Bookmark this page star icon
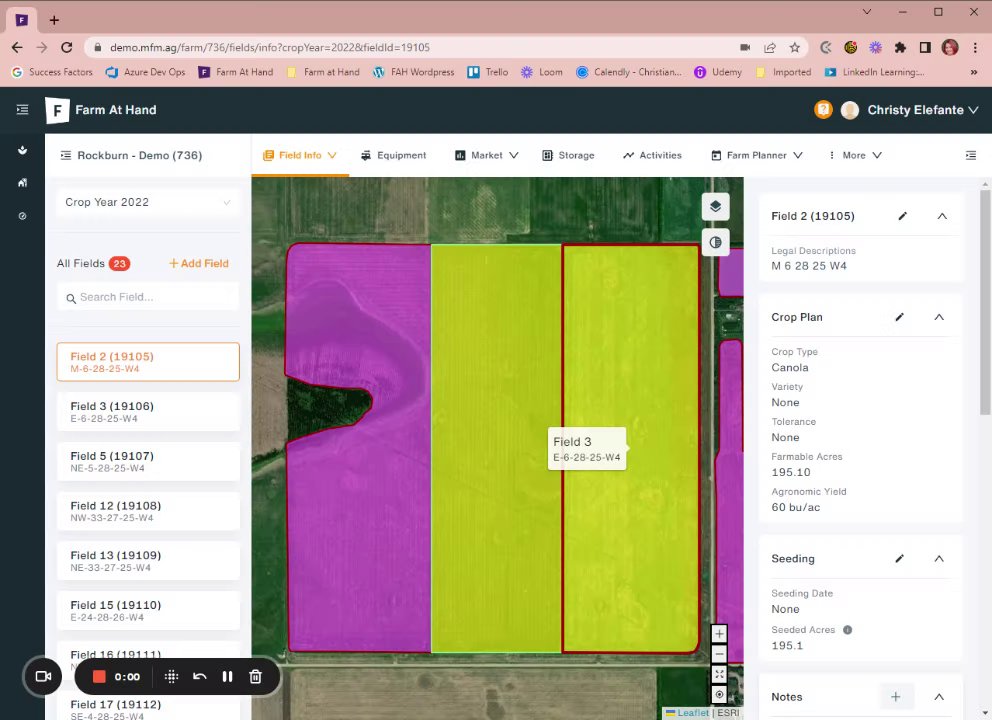Screen dimensions: 992x720 [795, 47]
